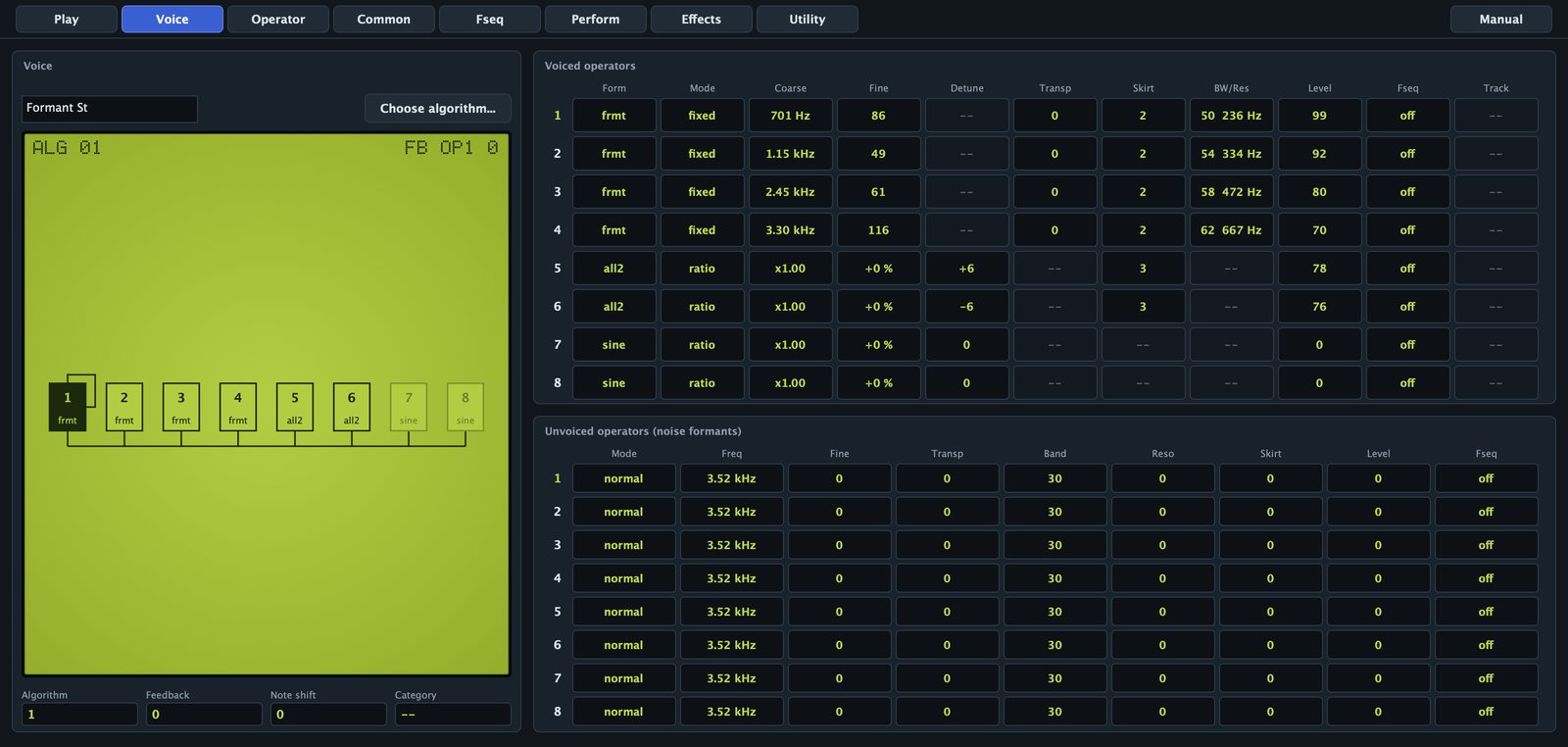Select operator 6 all2 box in algorithm diagram
The height and width of the screenshot is (747, 1568).
pos(352,407)
